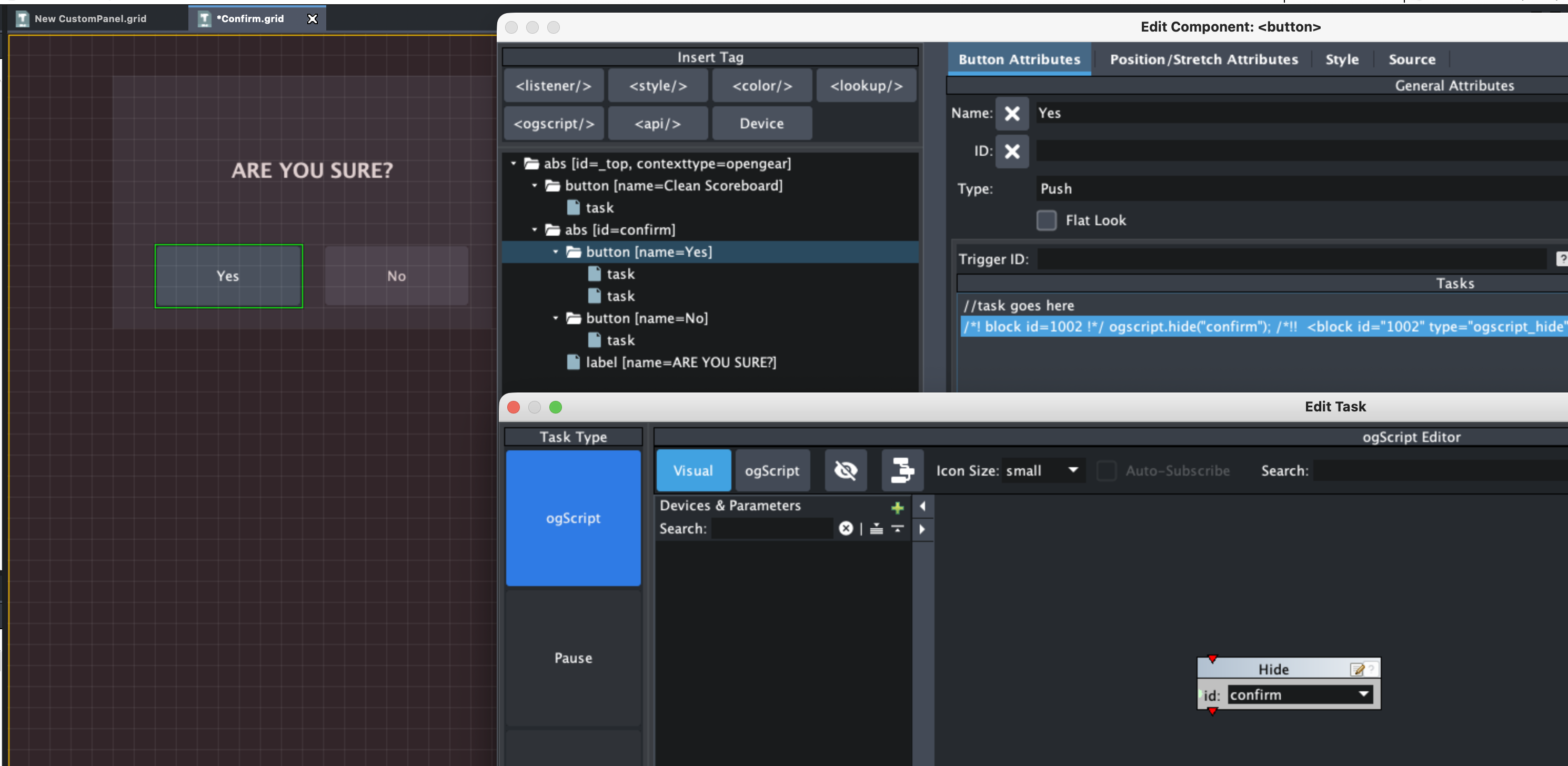Open the Hide block id dropdown
Viewport: 1568px width, 766px height.
pos(1363,694)
